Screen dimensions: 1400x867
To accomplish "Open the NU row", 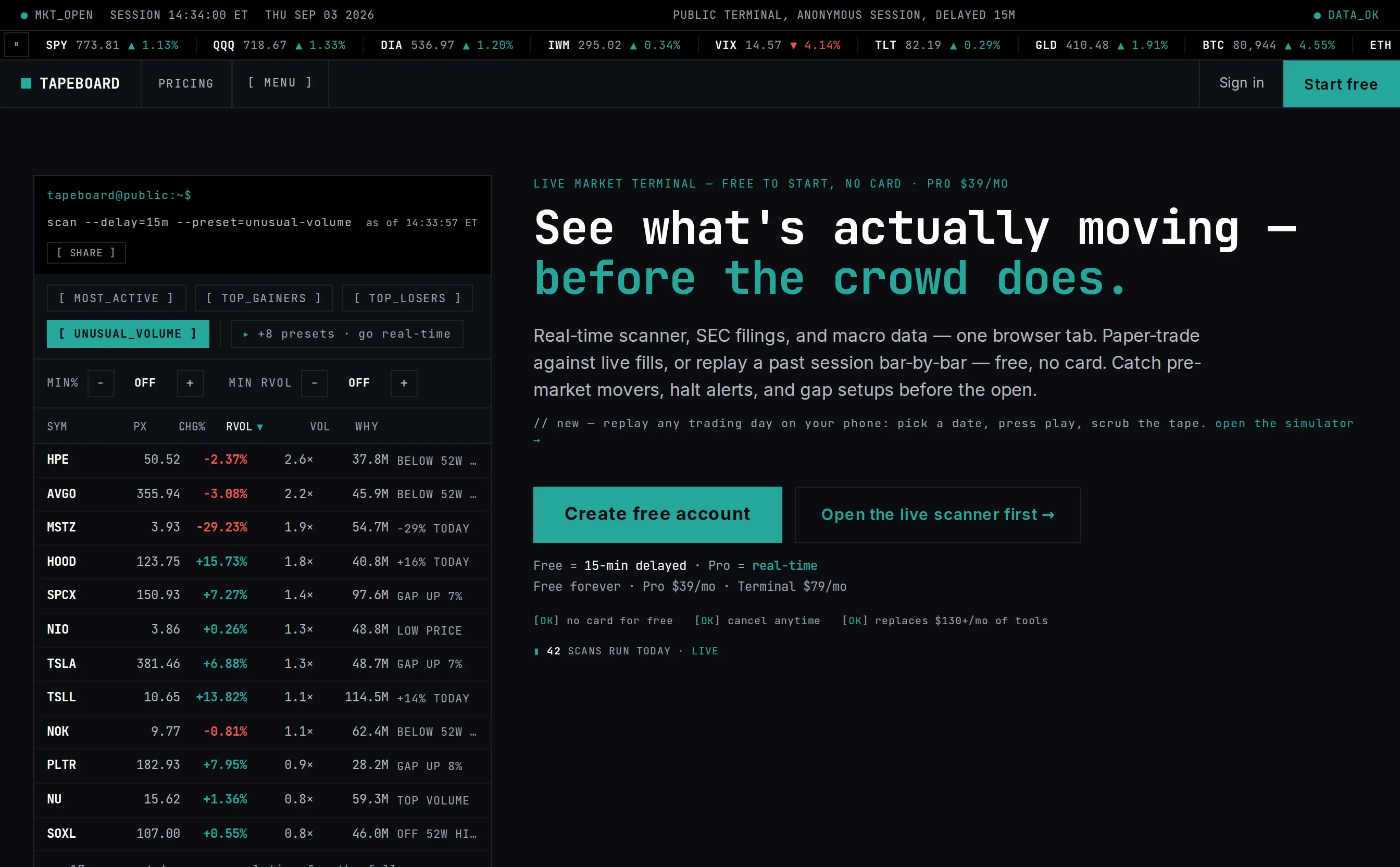I will [262, 799].
